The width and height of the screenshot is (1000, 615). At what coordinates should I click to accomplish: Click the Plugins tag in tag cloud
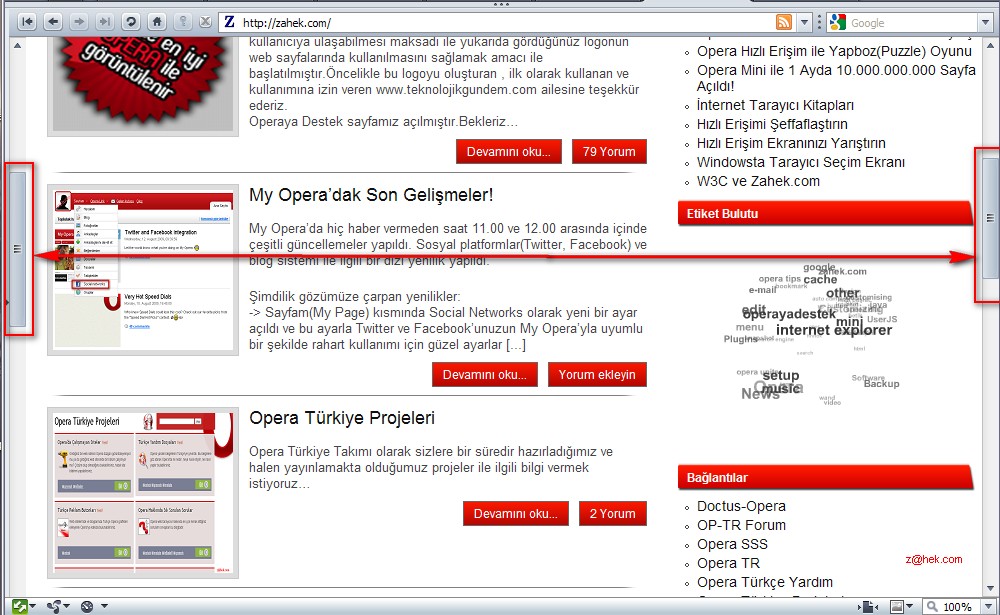tap(740, 339)
